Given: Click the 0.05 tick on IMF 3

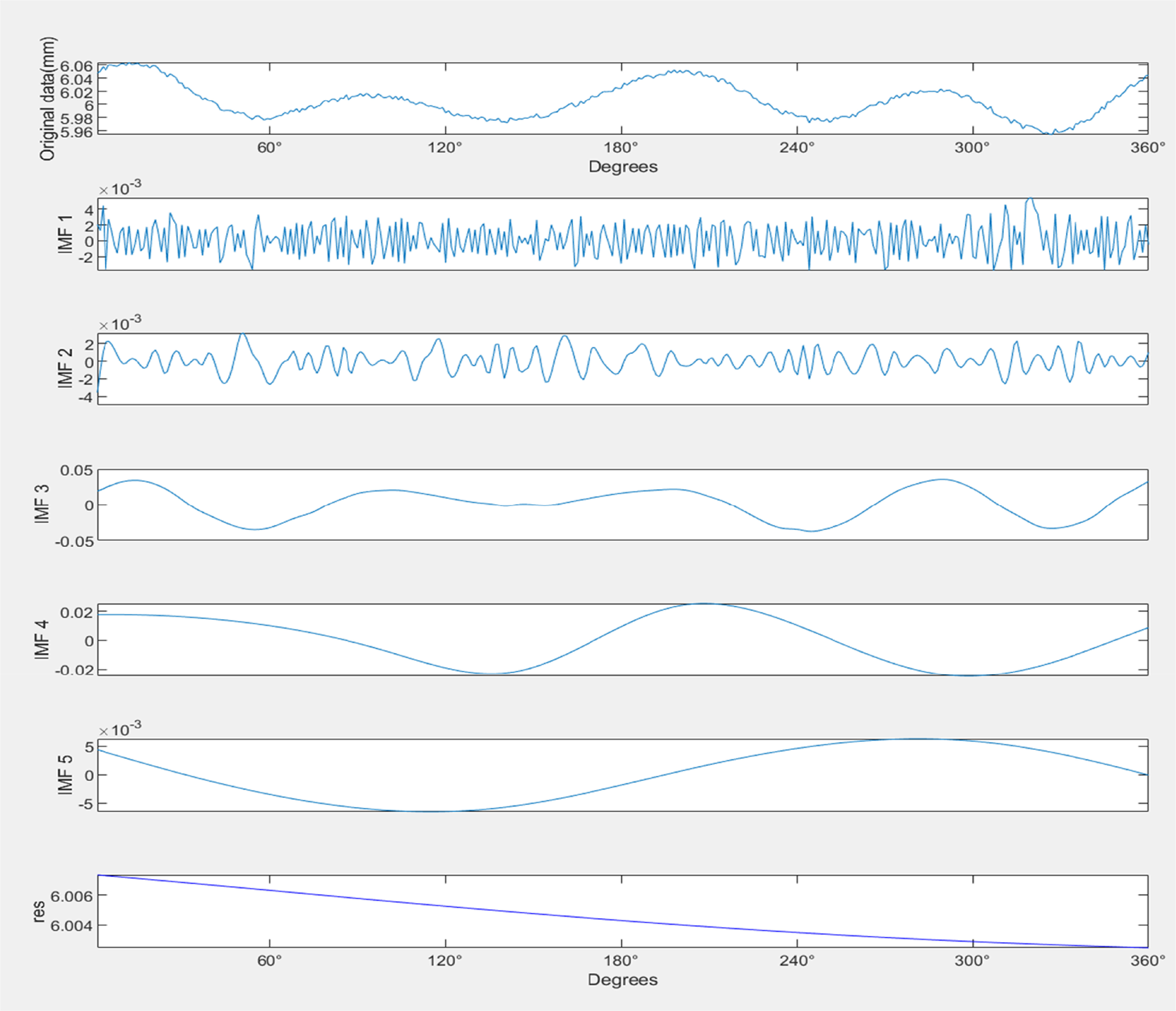Looking at the screenshot, I should (76, 470).
